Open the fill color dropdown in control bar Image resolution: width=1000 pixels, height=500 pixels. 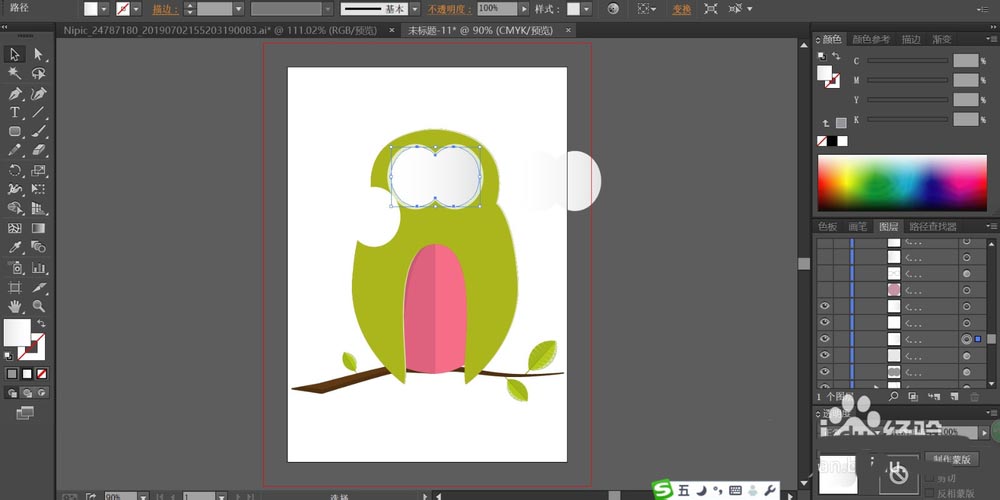(104, 9)
